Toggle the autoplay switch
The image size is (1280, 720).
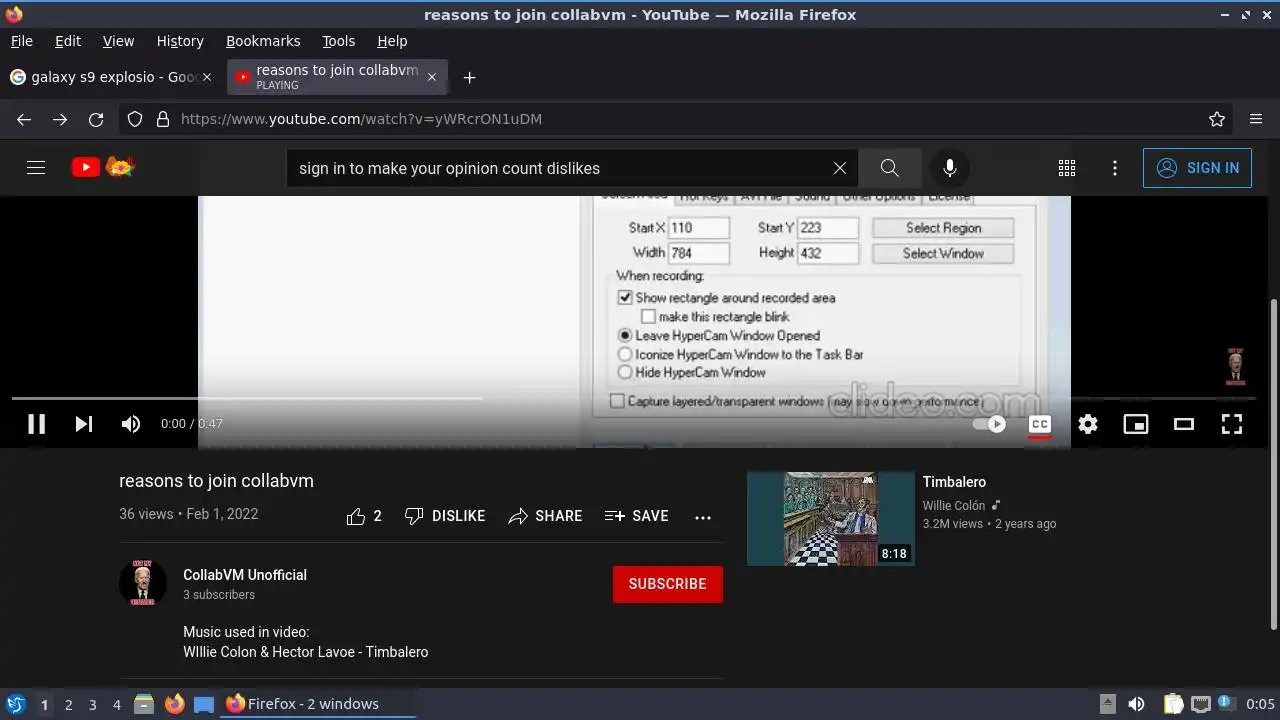989,424
